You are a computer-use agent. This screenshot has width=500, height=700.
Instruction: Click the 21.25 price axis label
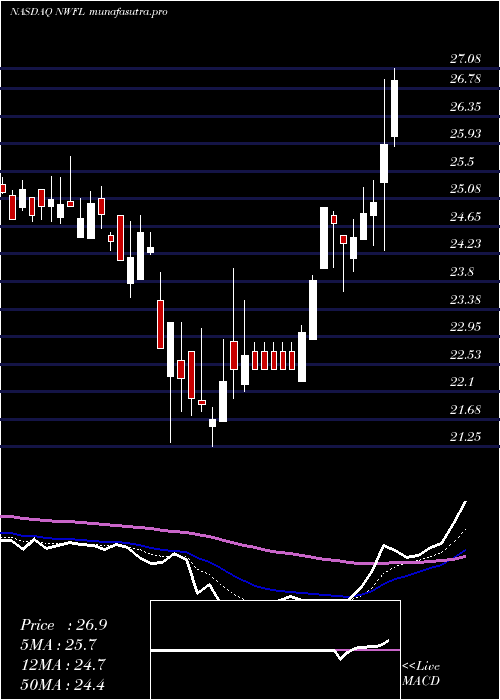(465, 437)
